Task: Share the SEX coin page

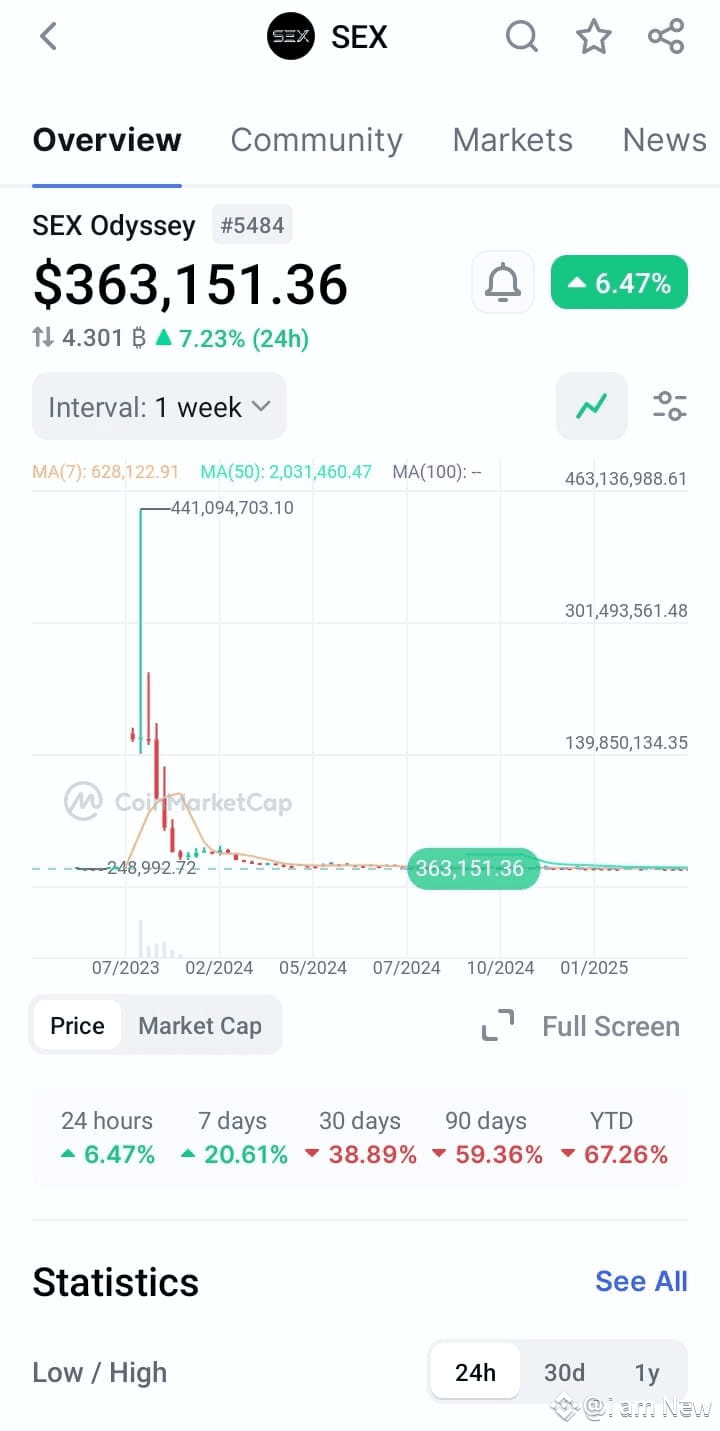Action: click(666, 36)
